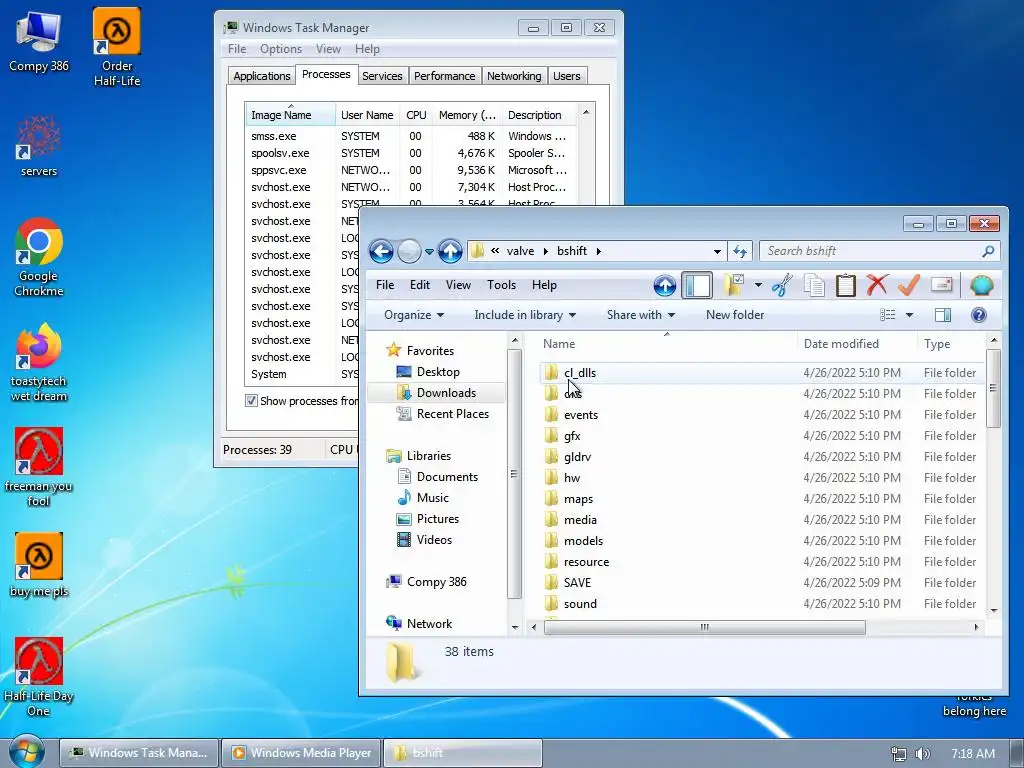The width and height of the screenshot is (1024, 768).
Task: Switch to the Services tab in Task Manager
Action: 382,76
